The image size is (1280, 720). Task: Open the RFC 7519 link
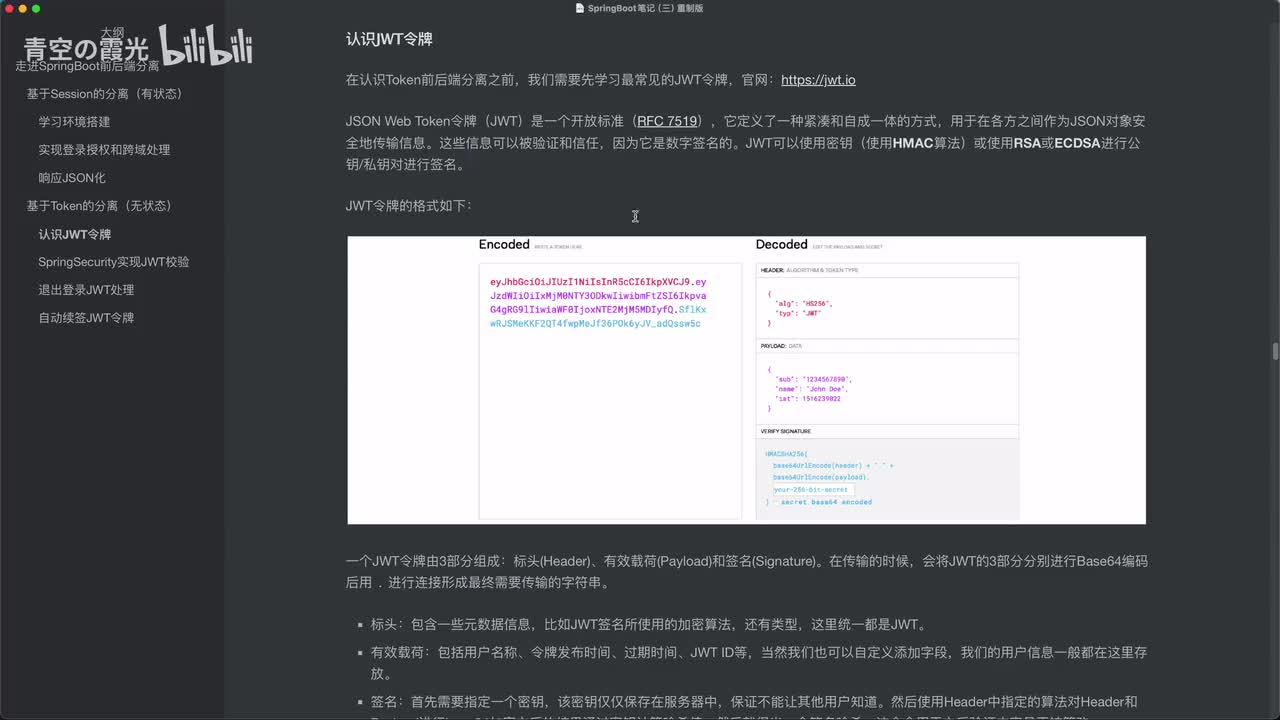tap(668, 121)
